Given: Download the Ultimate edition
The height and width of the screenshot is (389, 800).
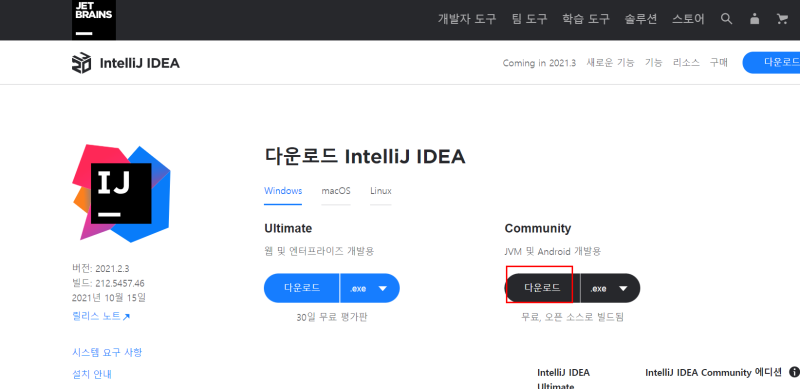Looking at the screenshot, I should [x=302, y=288].
